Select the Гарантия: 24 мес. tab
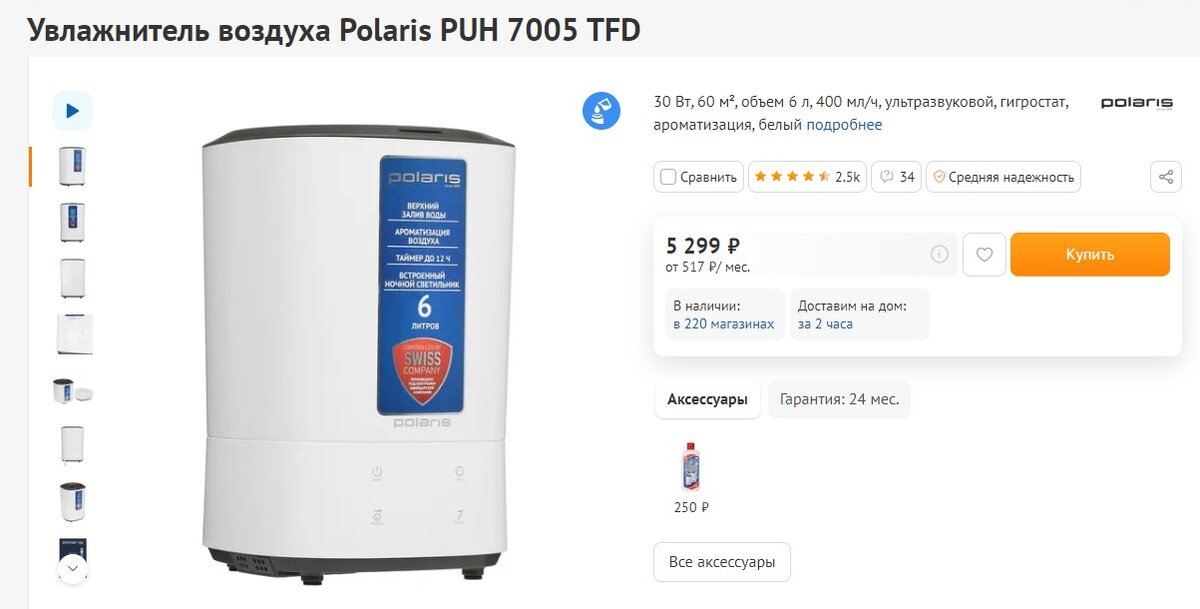The height and width of the screenshot is (609, 1200). [839, 399]
